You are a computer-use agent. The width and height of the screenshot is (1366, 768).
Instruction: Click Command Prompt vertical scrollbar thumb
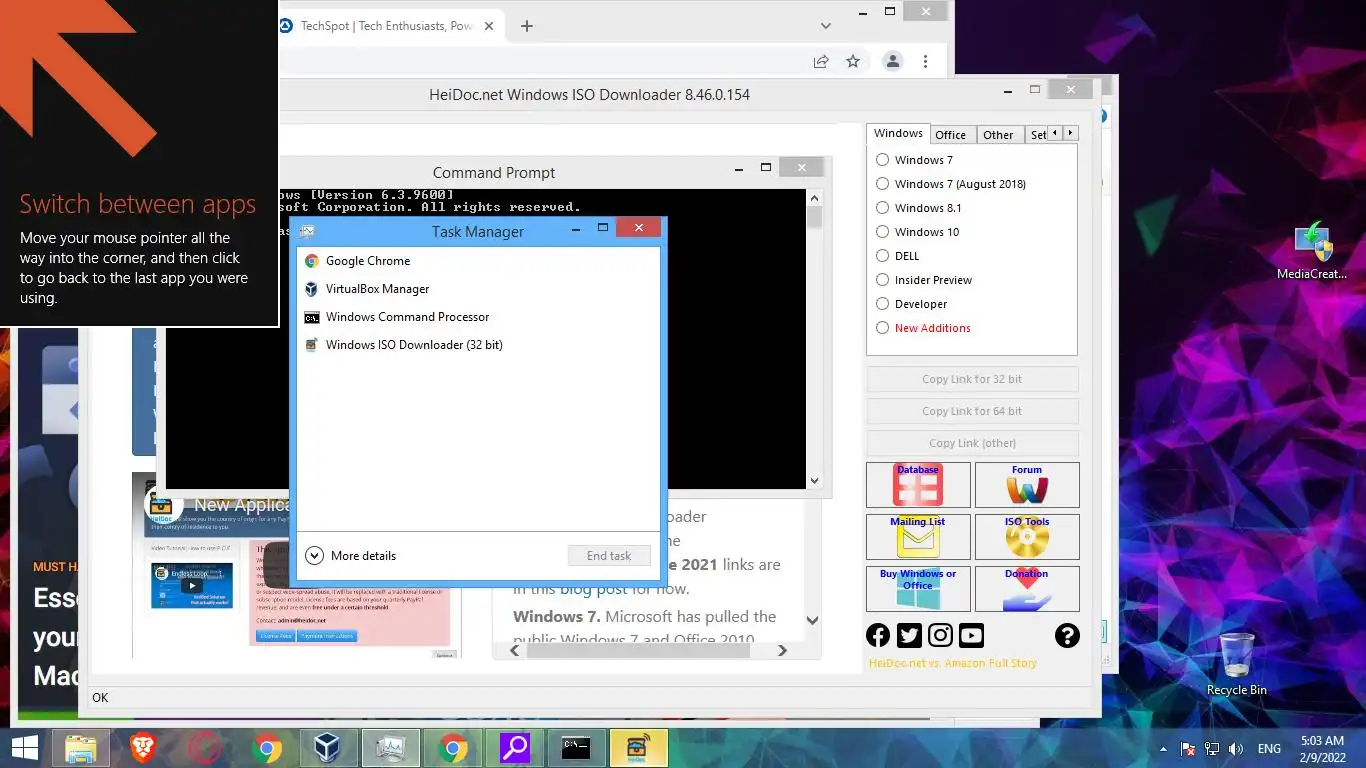click(x=814, y=217)
